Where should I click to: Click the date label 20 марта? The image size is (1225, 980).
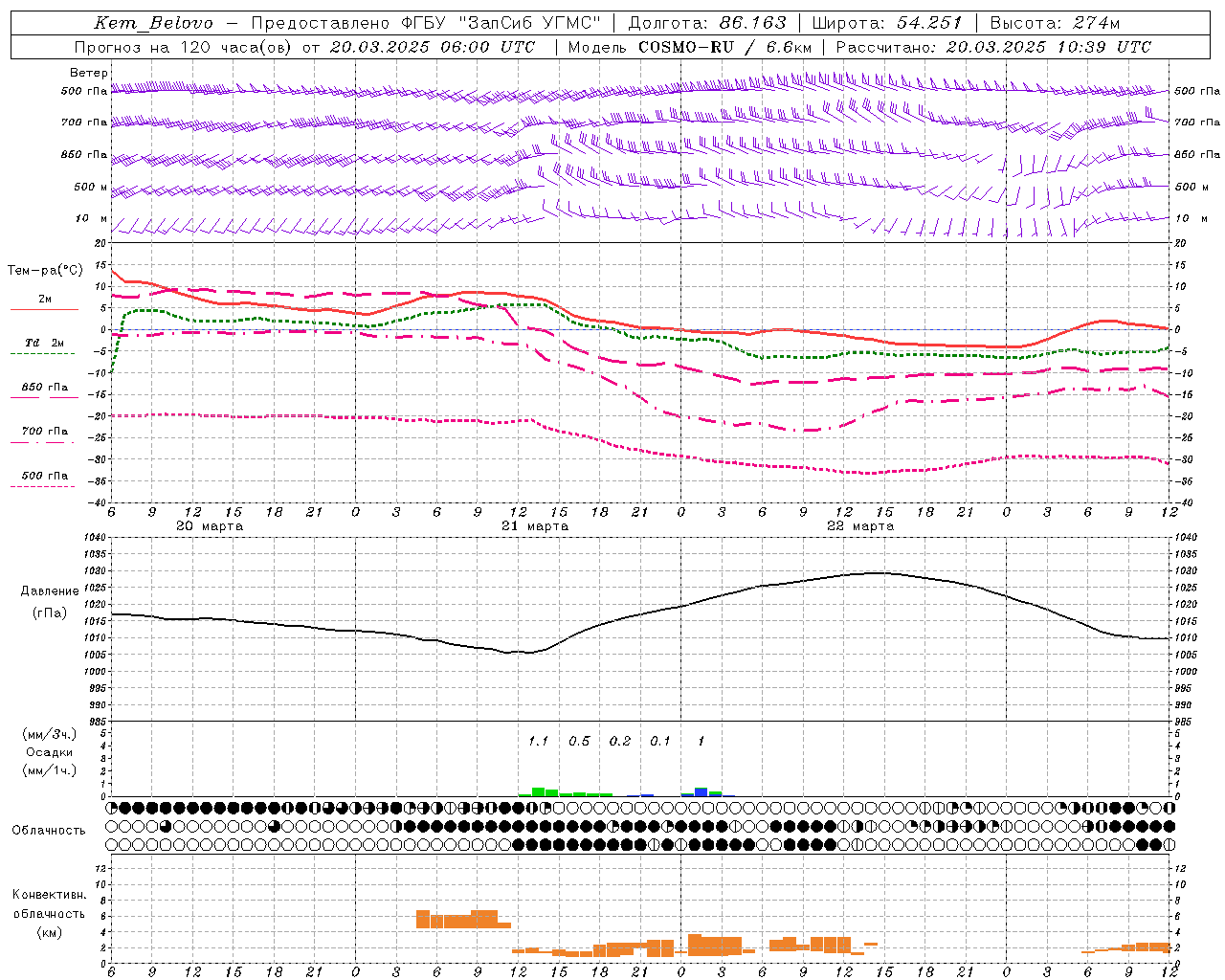click(x=210, y=526)
